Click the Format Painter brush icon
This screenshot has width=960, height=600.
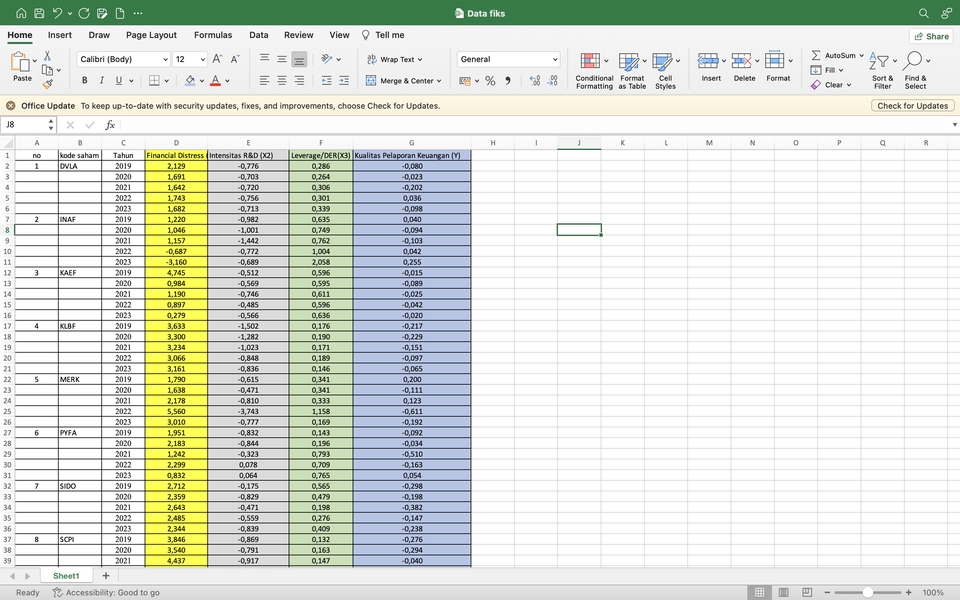pyautogui.click(x=47, y=85)
